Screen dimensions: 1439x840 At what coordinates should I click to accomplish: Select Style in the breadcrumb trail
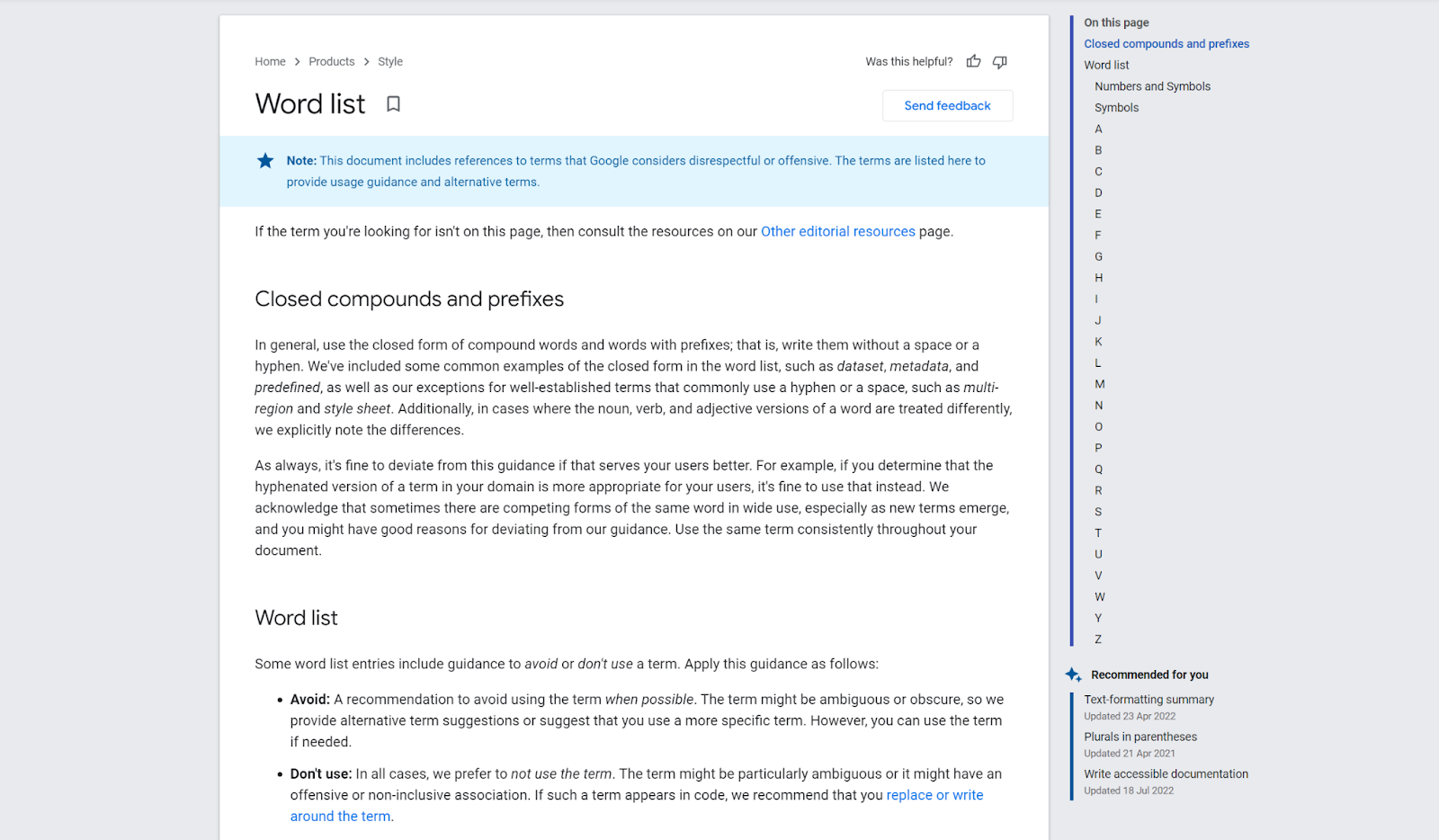tap(389, 61)
